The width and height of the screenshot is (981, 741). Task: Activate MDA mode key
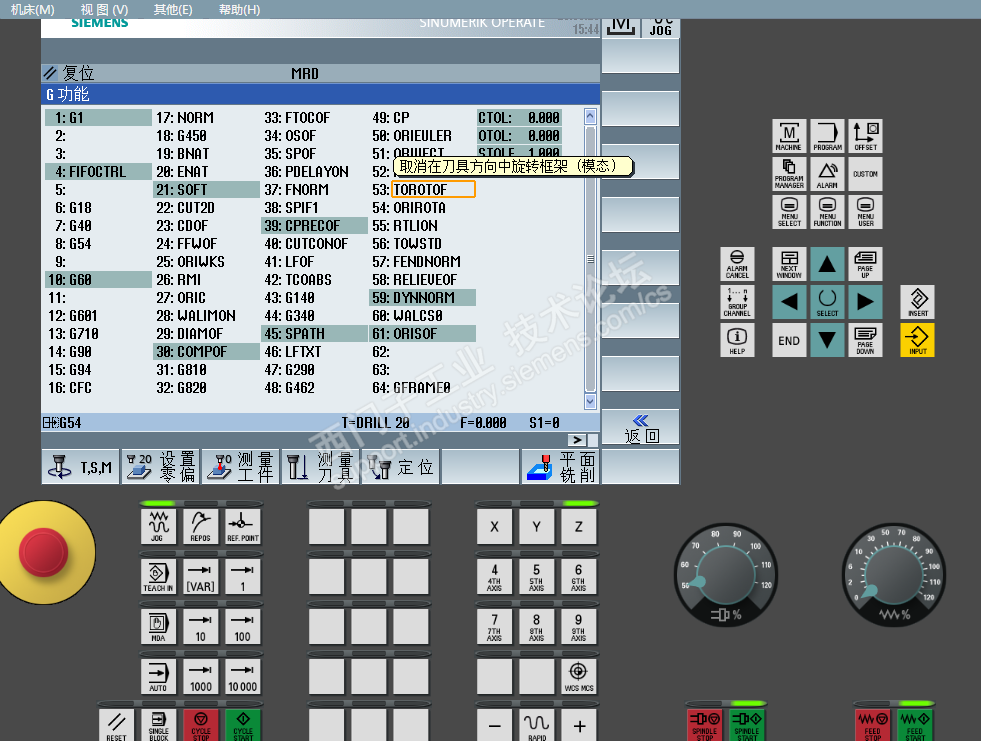click(158, 626)
